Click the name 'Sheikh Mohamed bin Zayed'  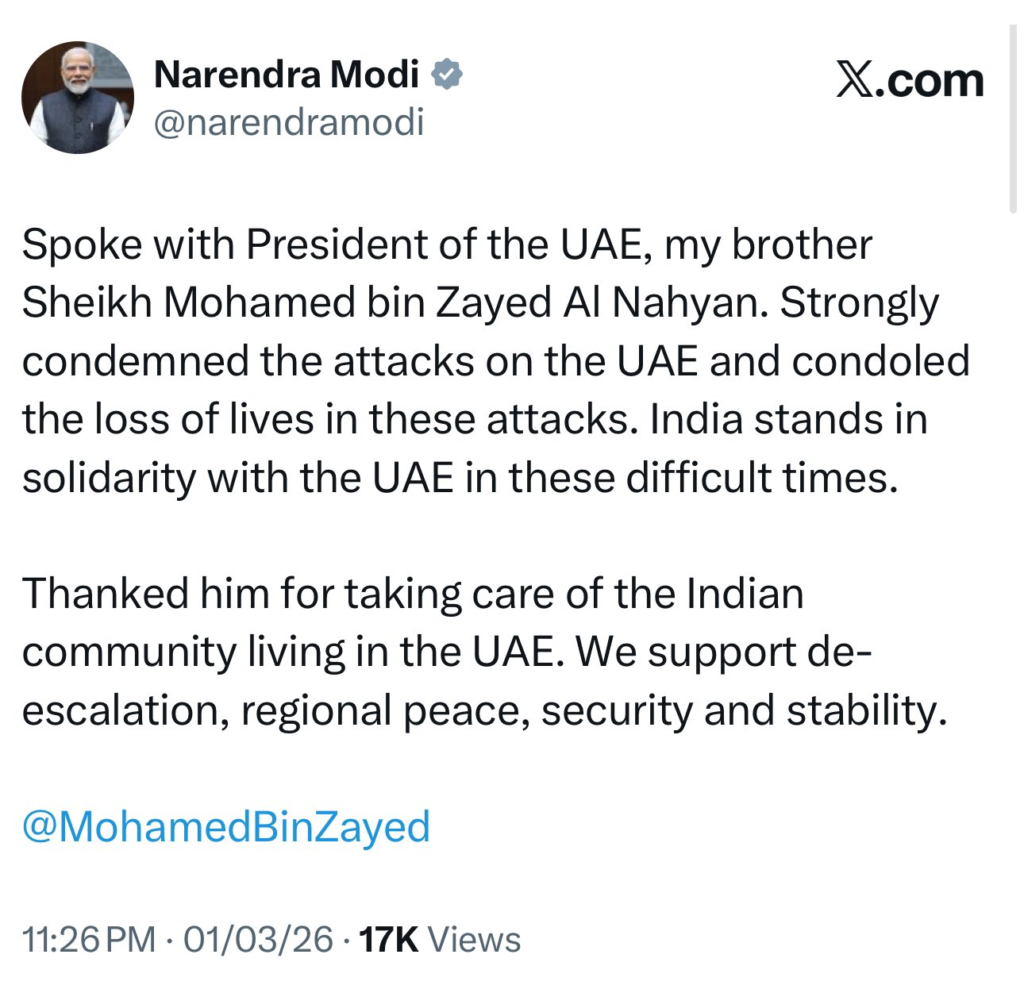(248, 304)
